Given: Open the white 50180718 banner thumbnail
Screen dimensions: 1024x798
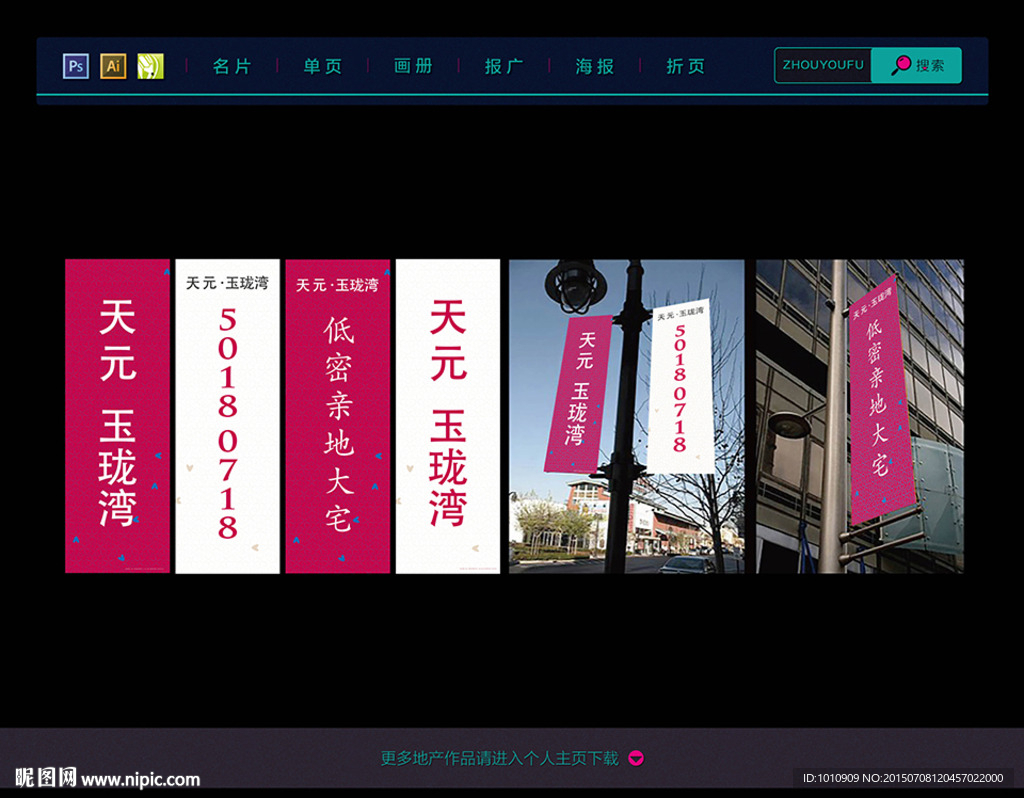Looking at the screenshot, I should (x=227, y=415).
